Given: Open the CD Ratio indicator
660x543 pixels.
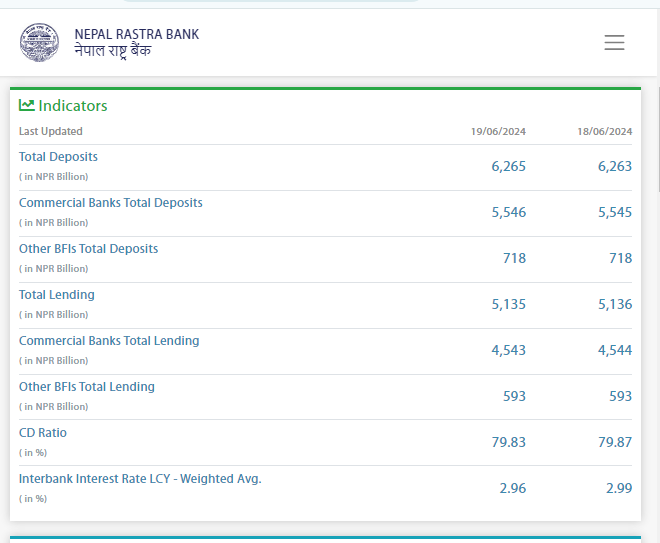Looking at the screenshot, I should 43,433.
